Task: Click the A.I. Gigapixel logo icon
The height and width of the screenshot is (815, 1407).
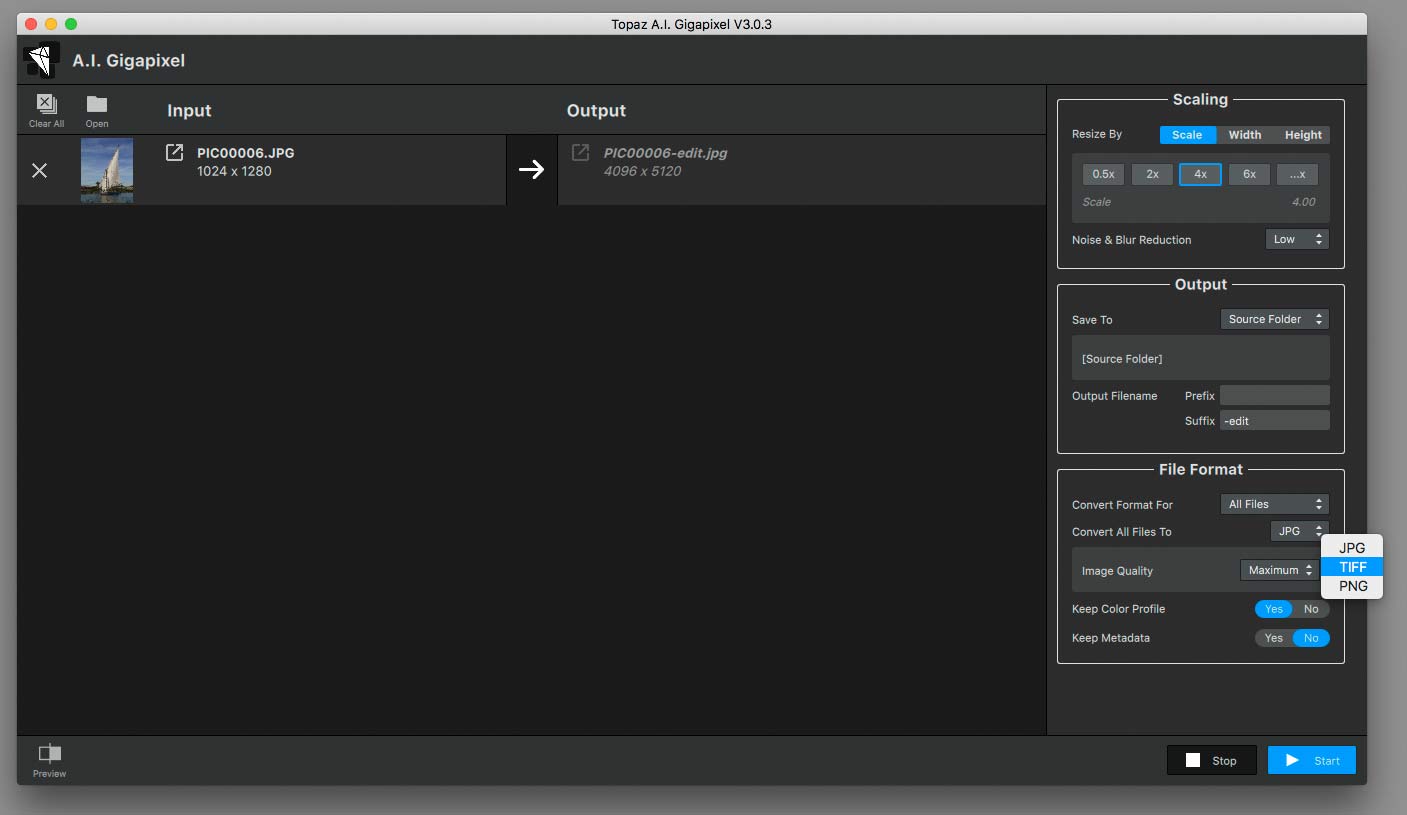Action: tap(41, 61)
